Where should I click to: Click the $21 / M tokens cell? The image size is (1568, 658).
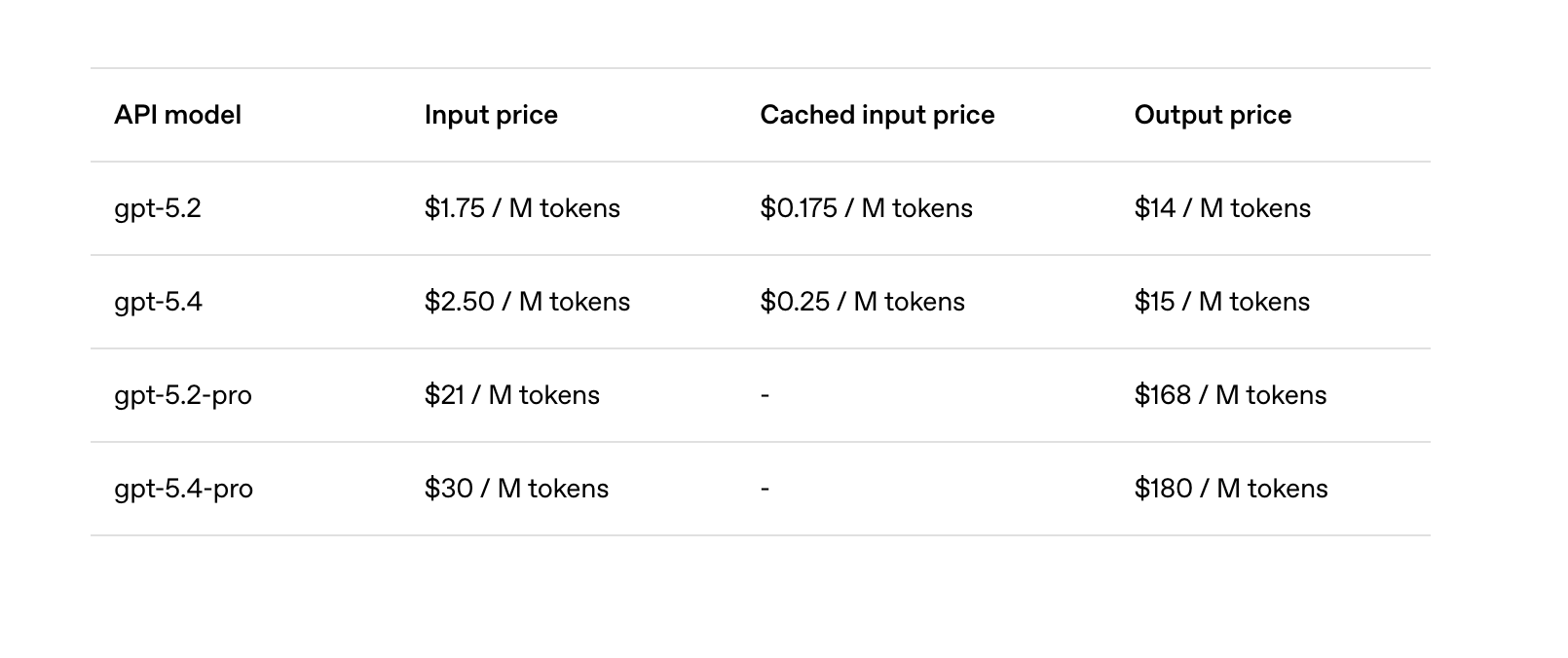coord(511,395)
